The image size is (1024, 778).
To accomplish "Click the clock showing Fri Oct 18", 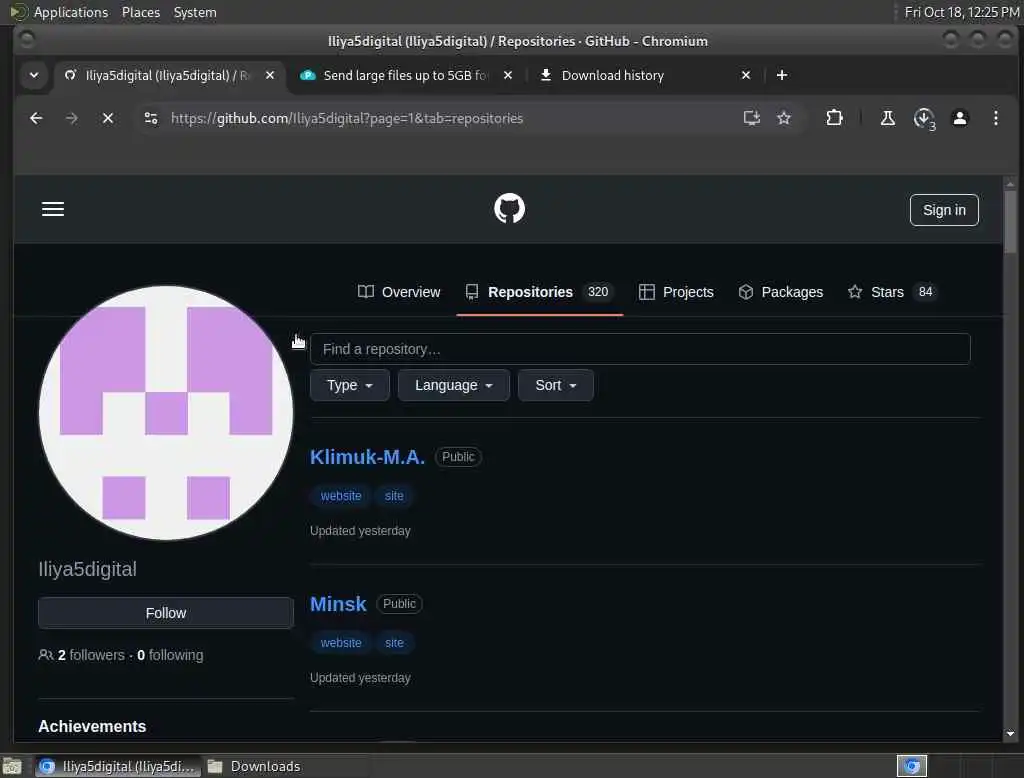I will pyautogui.click(x=961, y=12).
